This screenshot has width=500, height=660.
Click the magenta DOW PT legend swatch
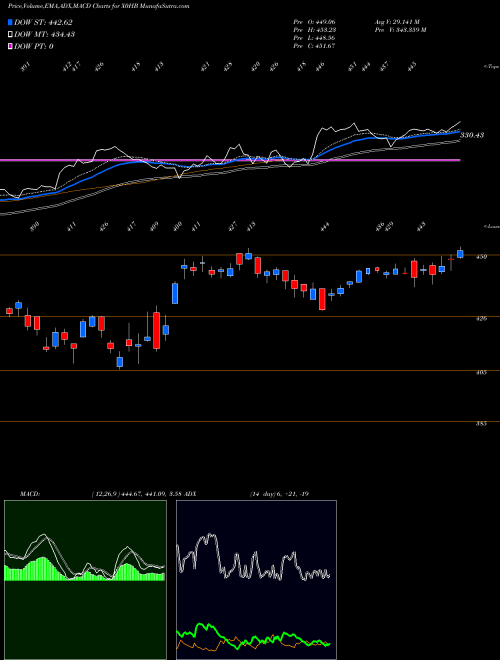point(10,46)
